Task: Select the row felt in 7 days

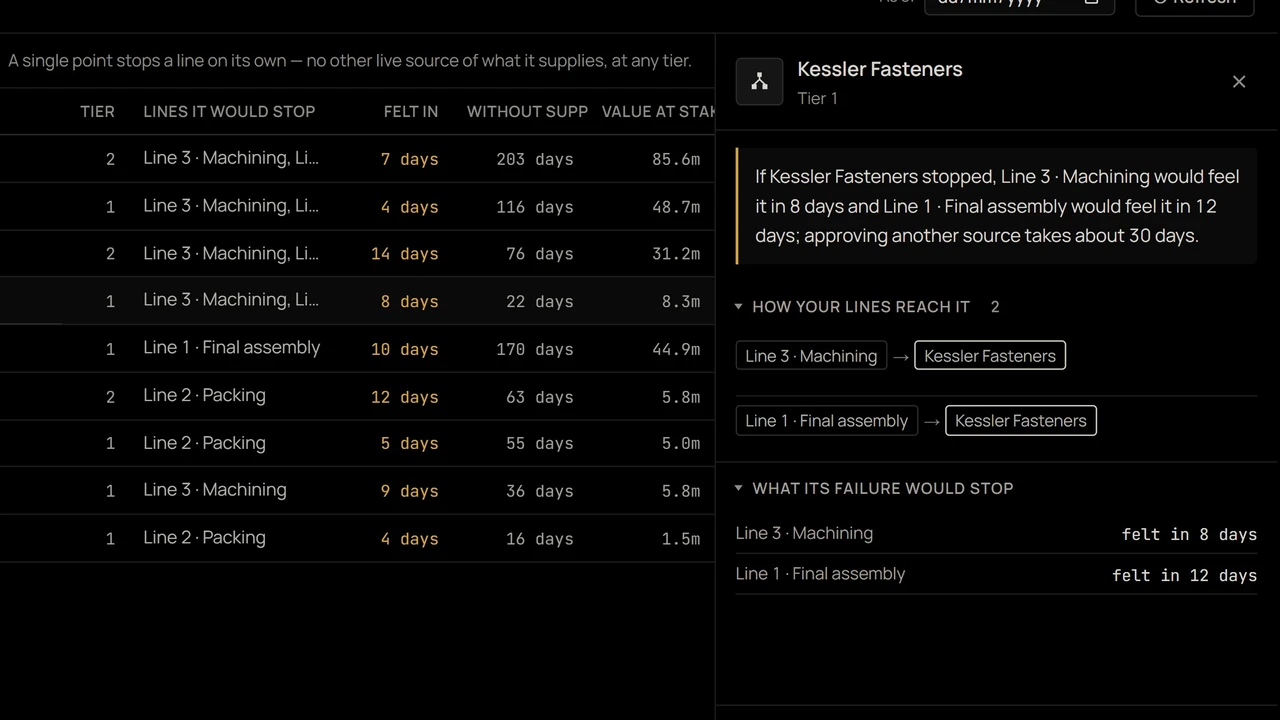Action: [357, 159]
